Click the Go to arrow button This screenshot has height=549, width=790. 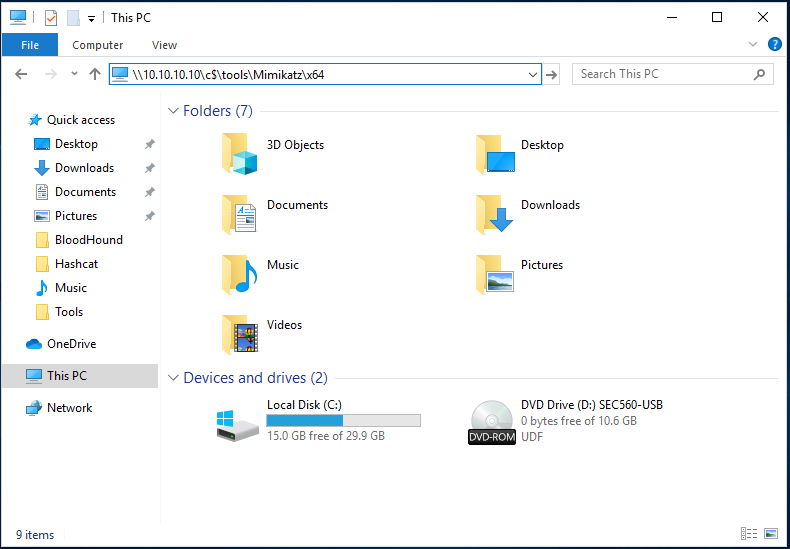click(x=552, y=75)
